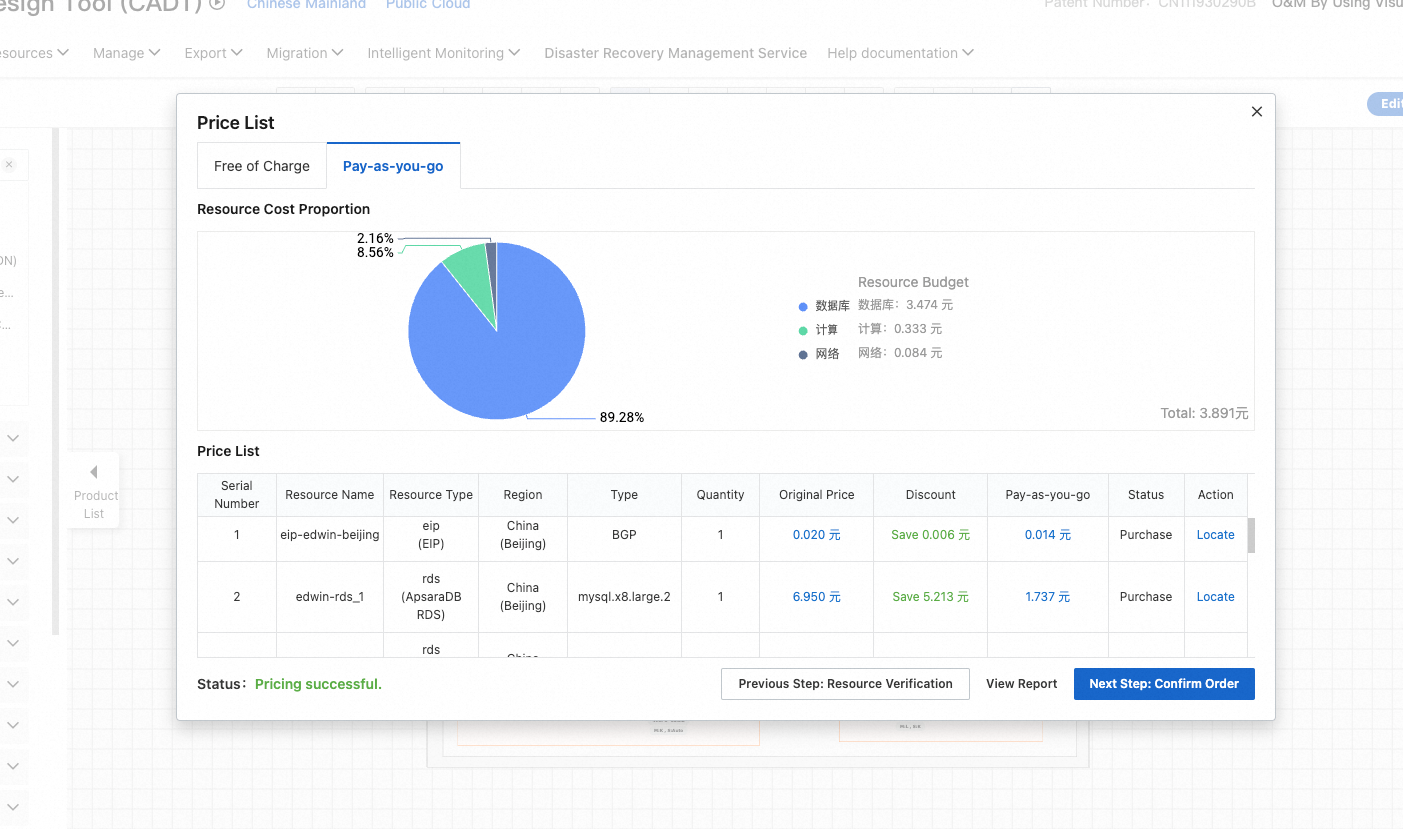This screenshot has width=1403, height=829.
Task: Click the play icon beside CADT title
Action: click(x=218, y=4)
